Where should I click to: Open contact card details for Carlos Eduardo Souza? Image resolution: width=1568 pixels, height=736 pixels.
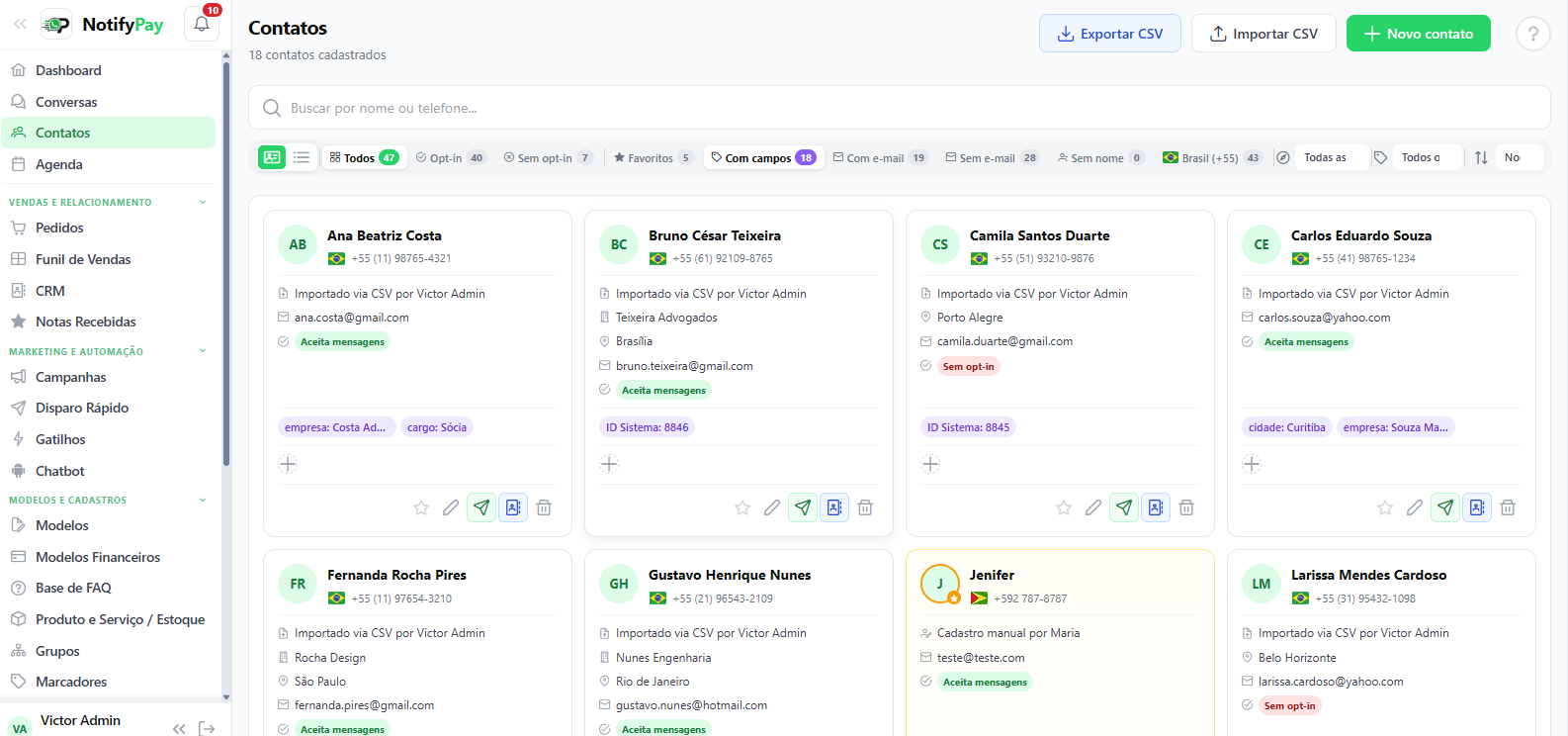click(x=1477, y=507)
